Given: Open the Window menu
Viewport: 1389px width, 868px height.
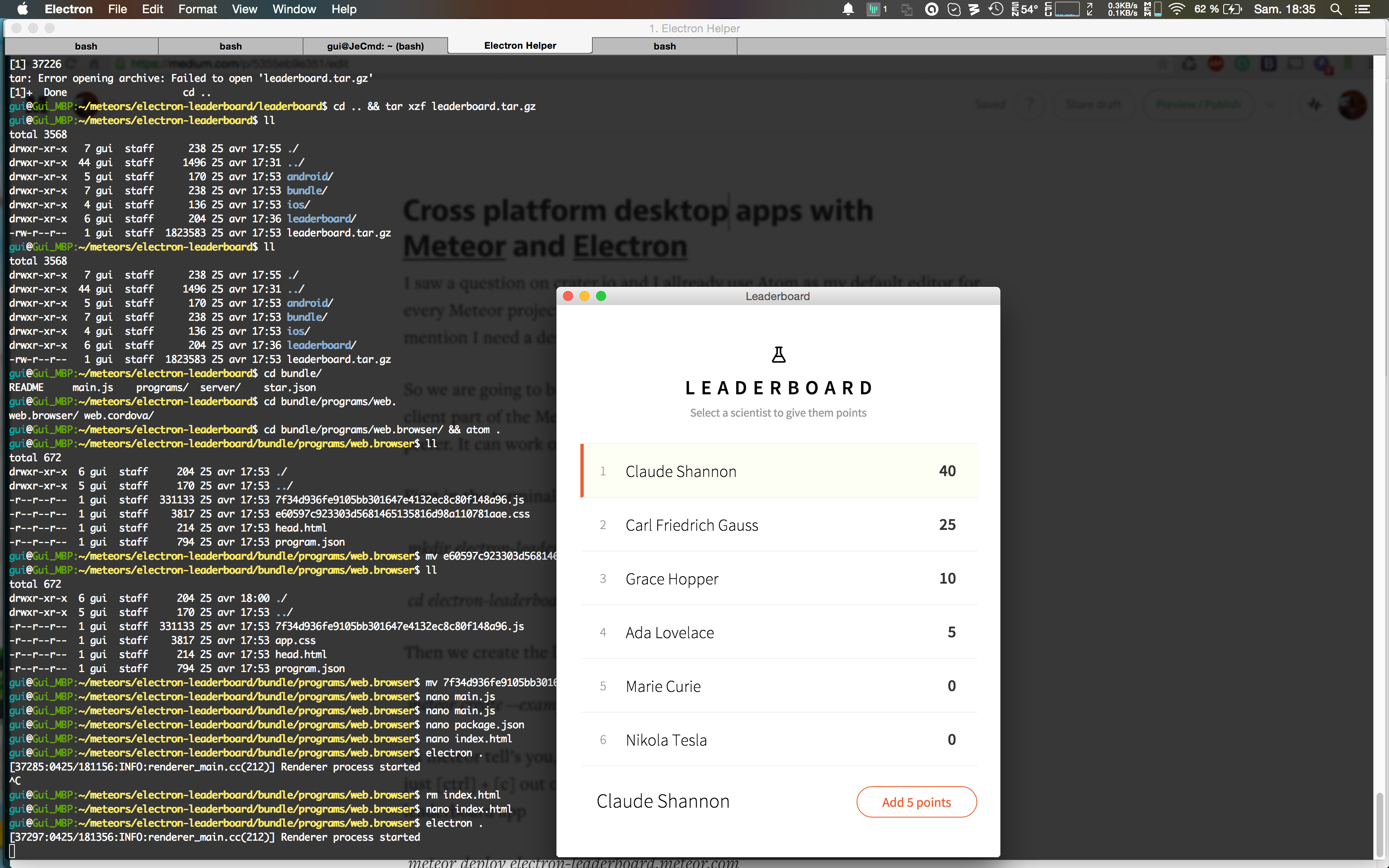Looking at the screenshot, I should (294, 9).
